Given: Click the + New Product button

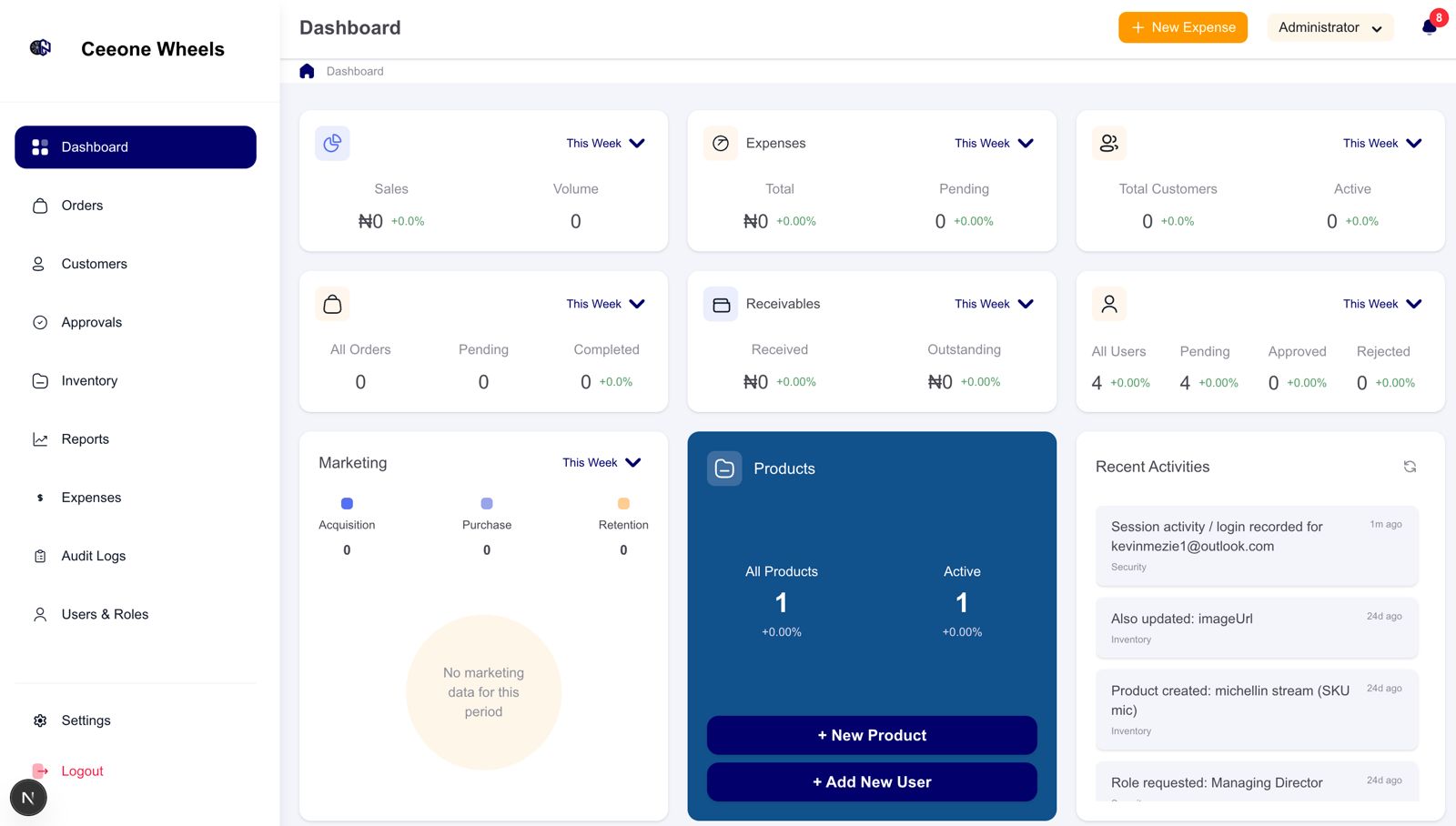Looking at the screenshot, I should pos(872,735).
